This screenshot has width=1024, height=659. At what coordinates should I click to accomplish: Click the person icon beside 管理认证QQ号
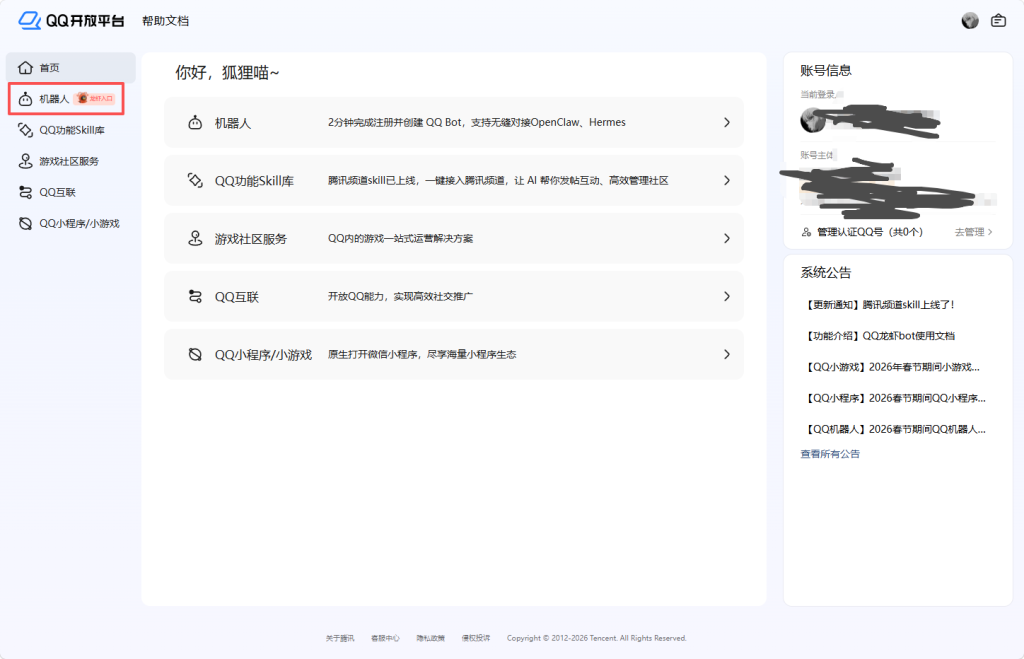807,232
